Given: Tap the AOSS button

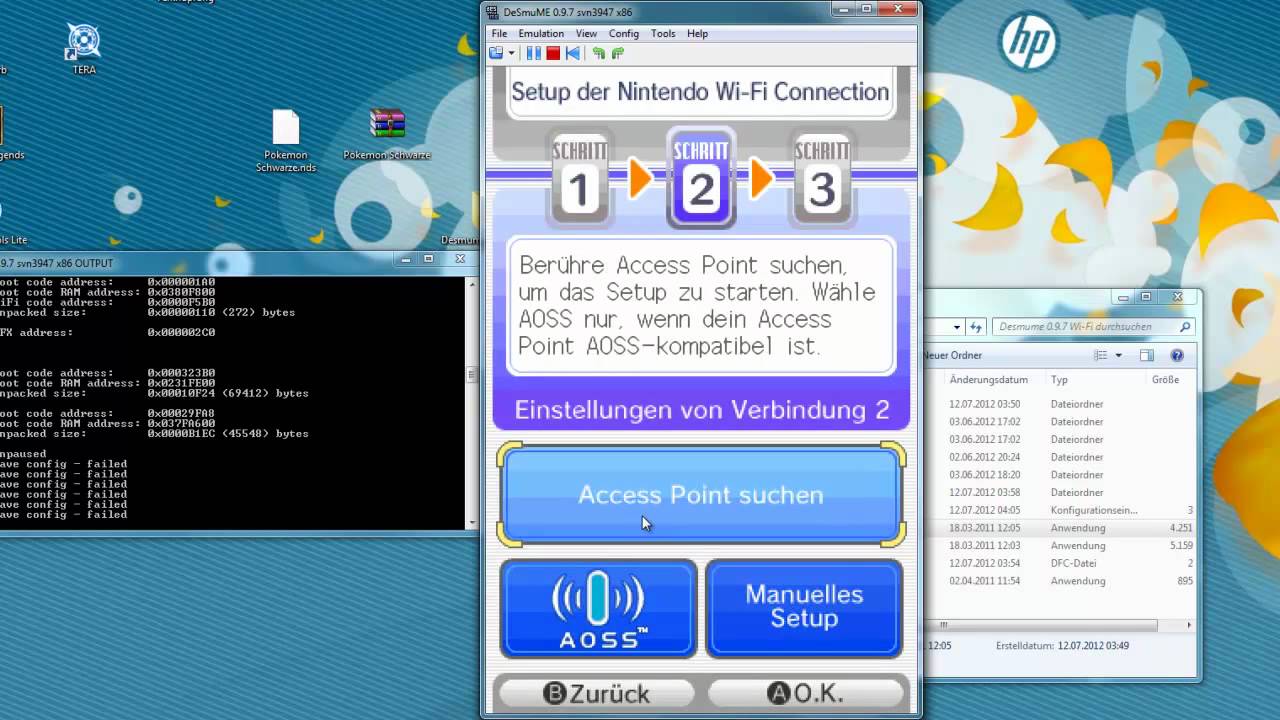Looking at the screenshot, I should click(x=598, y=608).
